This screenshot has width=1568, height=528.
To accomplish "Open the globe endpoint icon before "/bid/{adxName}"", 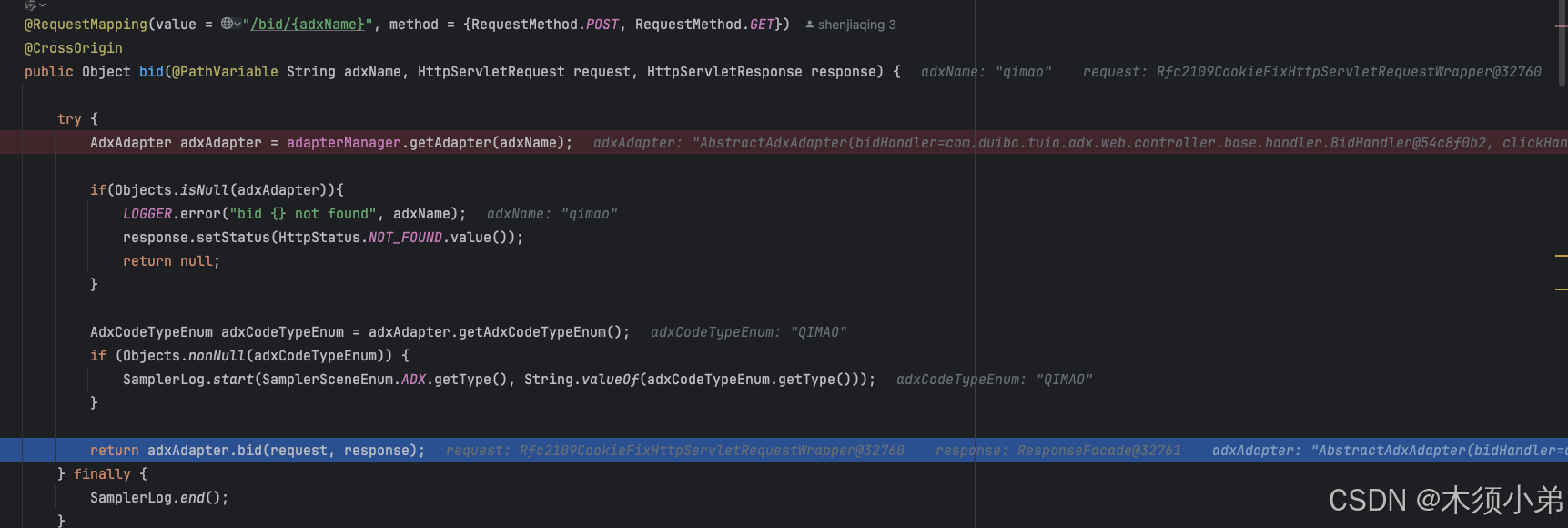I will pyautogui.click(x=227, y=25).
